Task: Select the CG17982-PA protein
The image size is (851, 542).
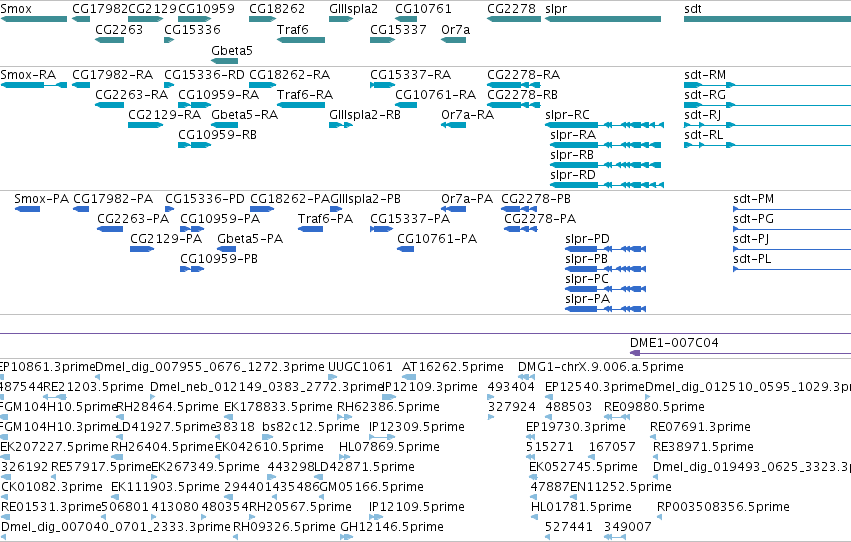Action: click(x=81, y=209)
